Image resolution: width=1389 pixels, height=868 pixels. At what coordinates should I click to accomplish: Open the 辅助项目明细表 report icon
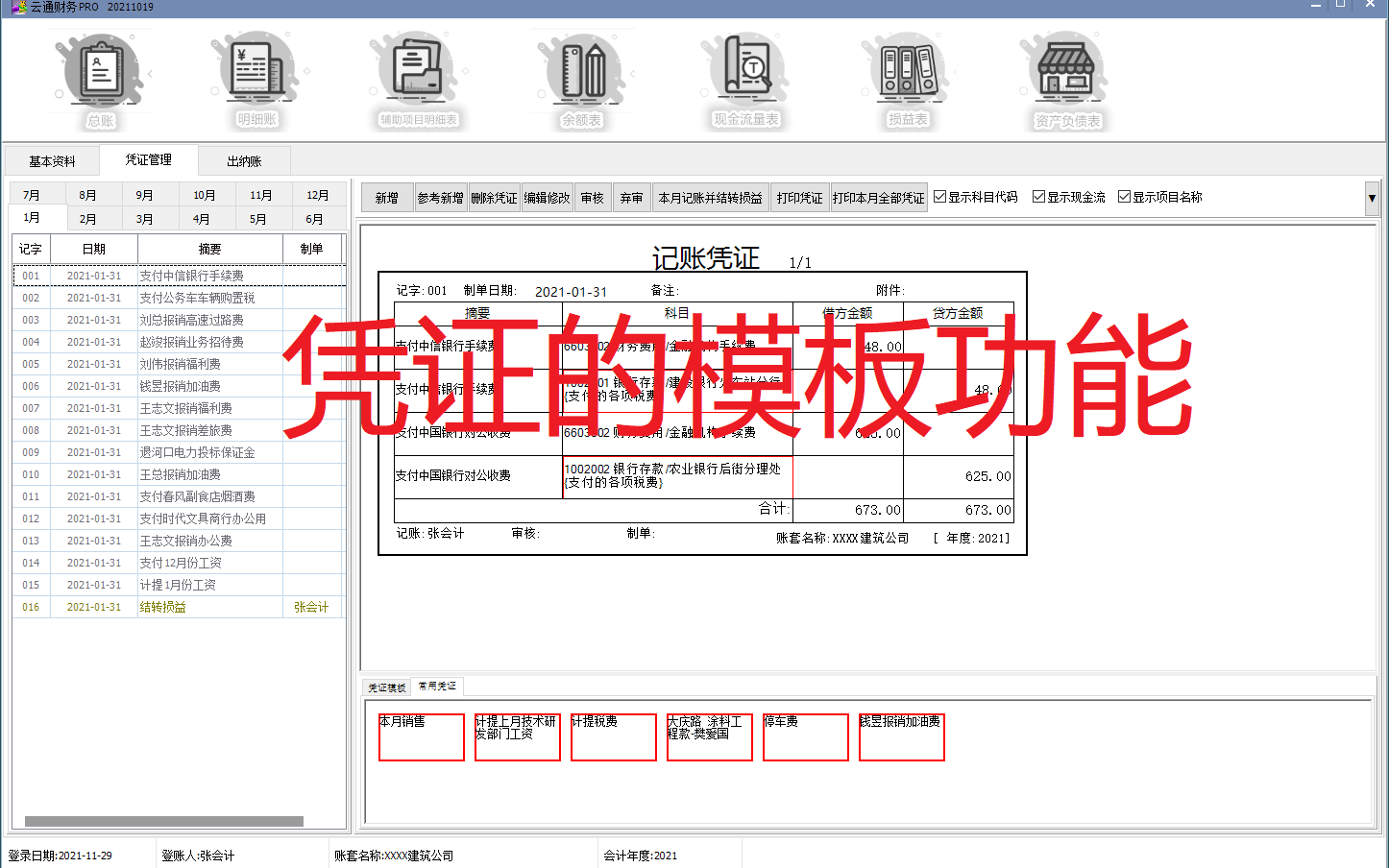(418, 79)
